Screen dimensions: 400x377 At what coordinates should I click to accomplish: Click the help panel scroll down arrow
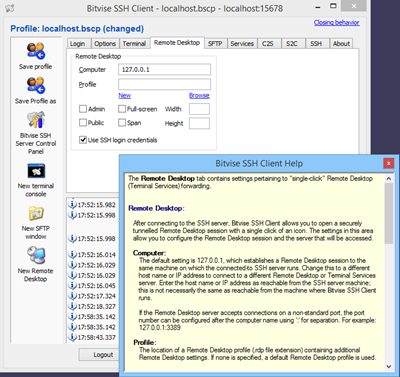click(389, 366)
